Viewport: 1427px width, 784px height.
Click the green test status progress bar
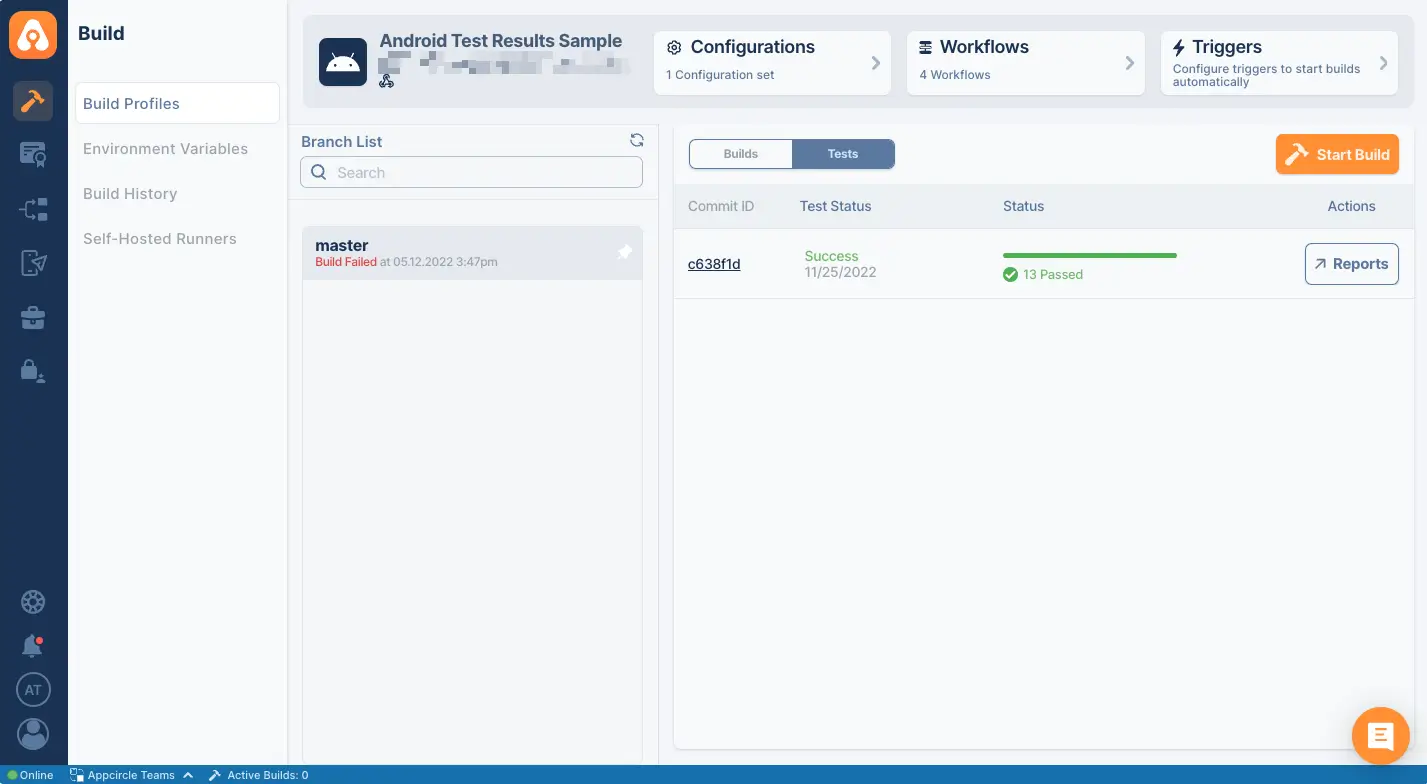[1090, 256]
